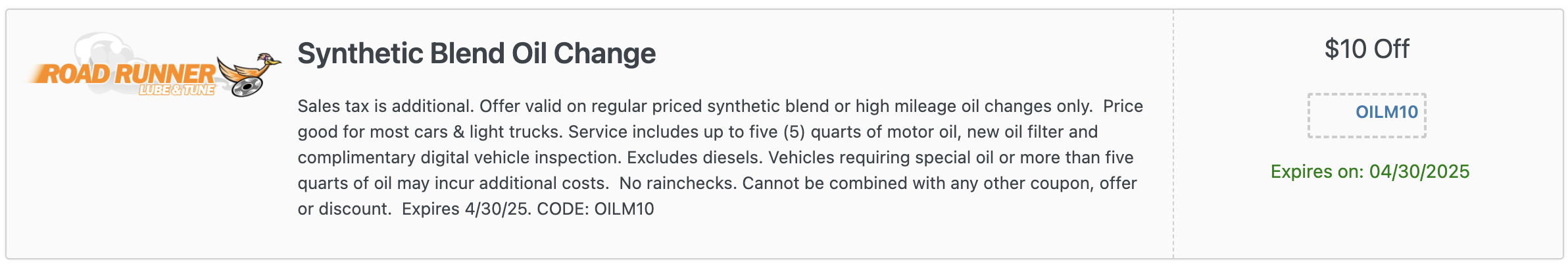
Task: Click the blue OILM10 code text
Action: (1386, 112)
